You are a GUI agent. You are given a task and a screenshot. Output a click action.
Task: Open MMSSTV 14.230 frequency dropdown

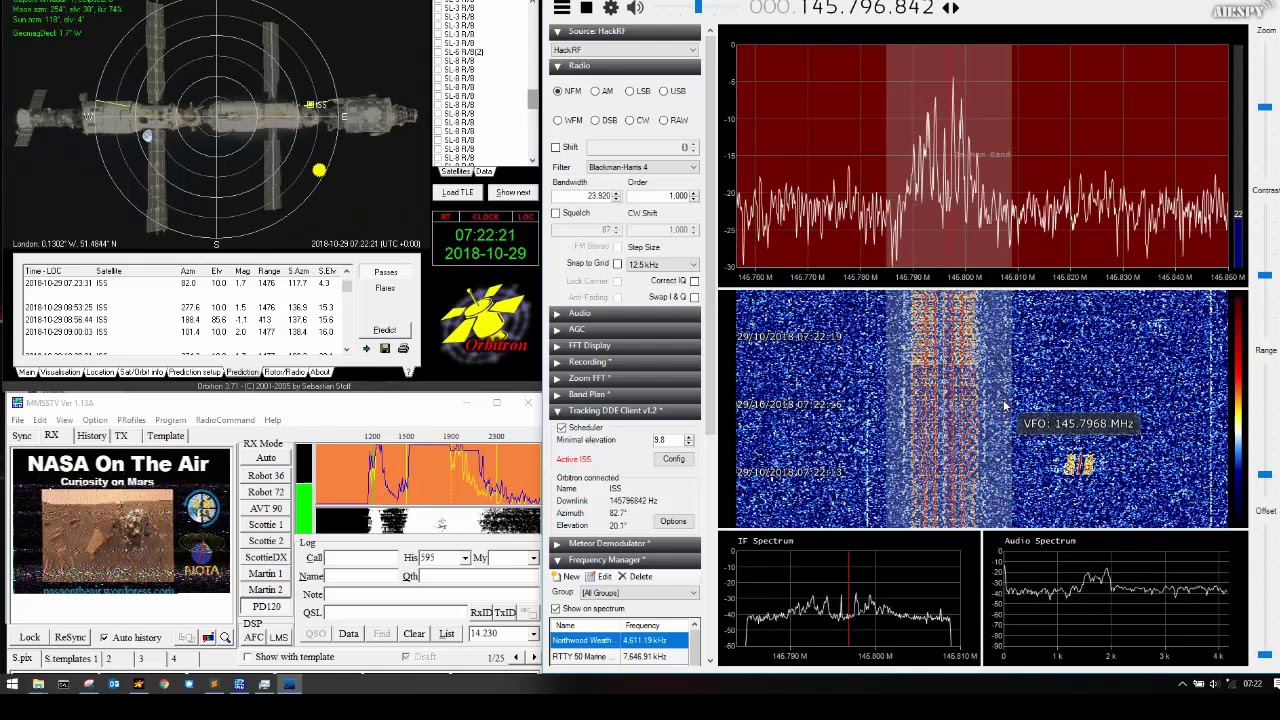[x=533, y=633]
